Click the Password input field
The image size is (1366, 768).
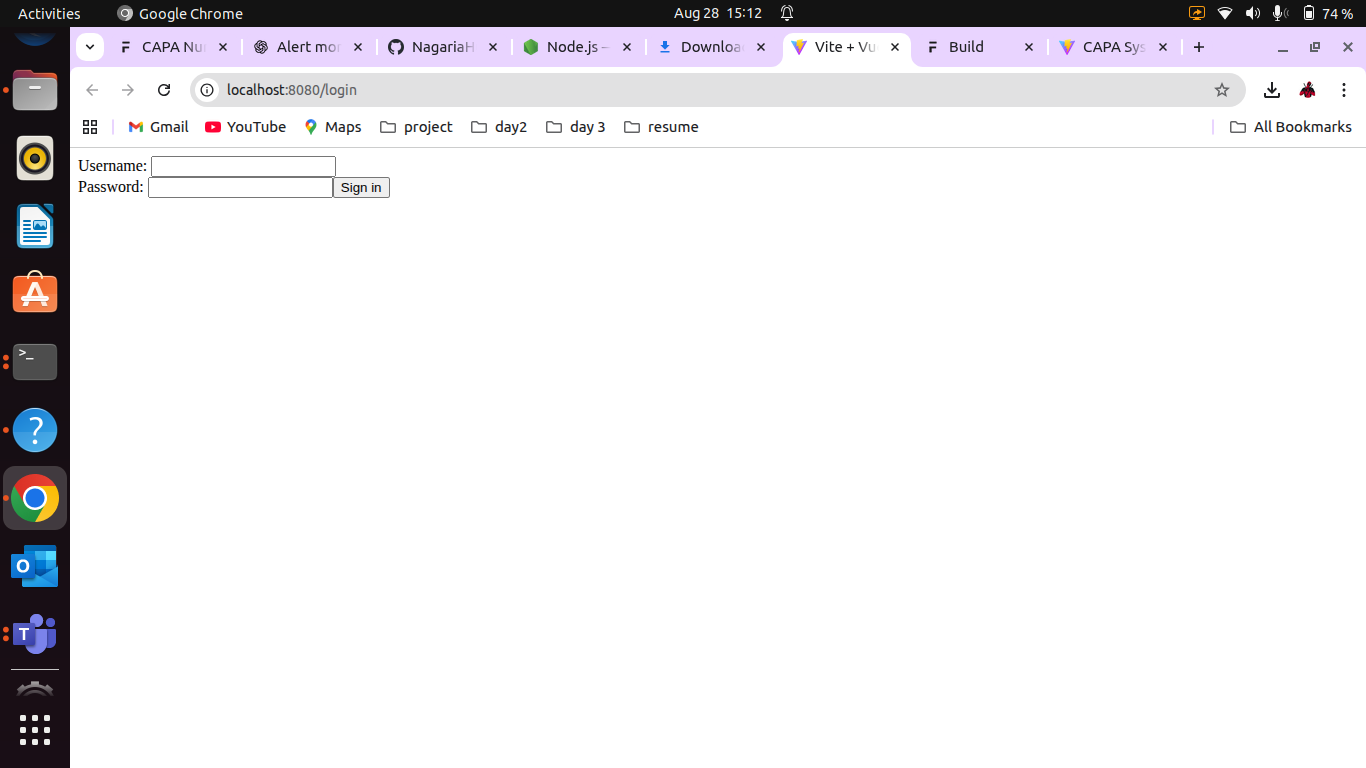pos(240,187)
